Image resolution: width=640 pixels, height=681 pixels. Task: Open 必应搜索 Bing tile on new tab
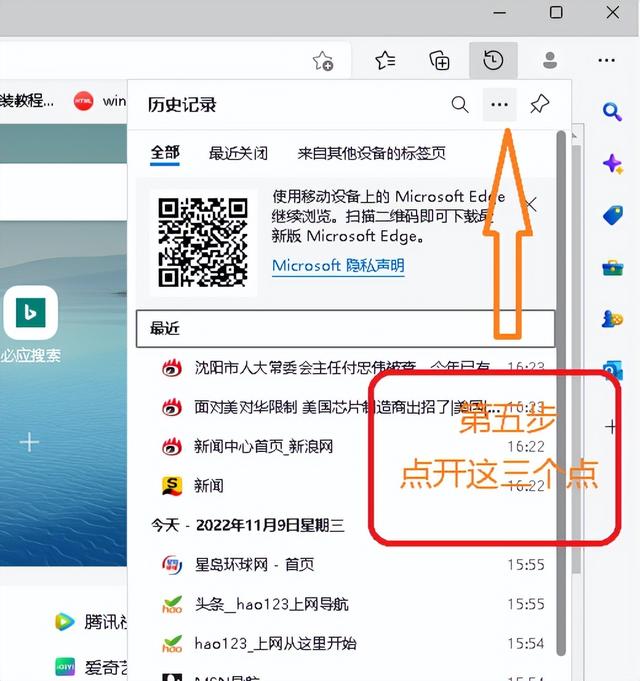click(x=30, y=313)
